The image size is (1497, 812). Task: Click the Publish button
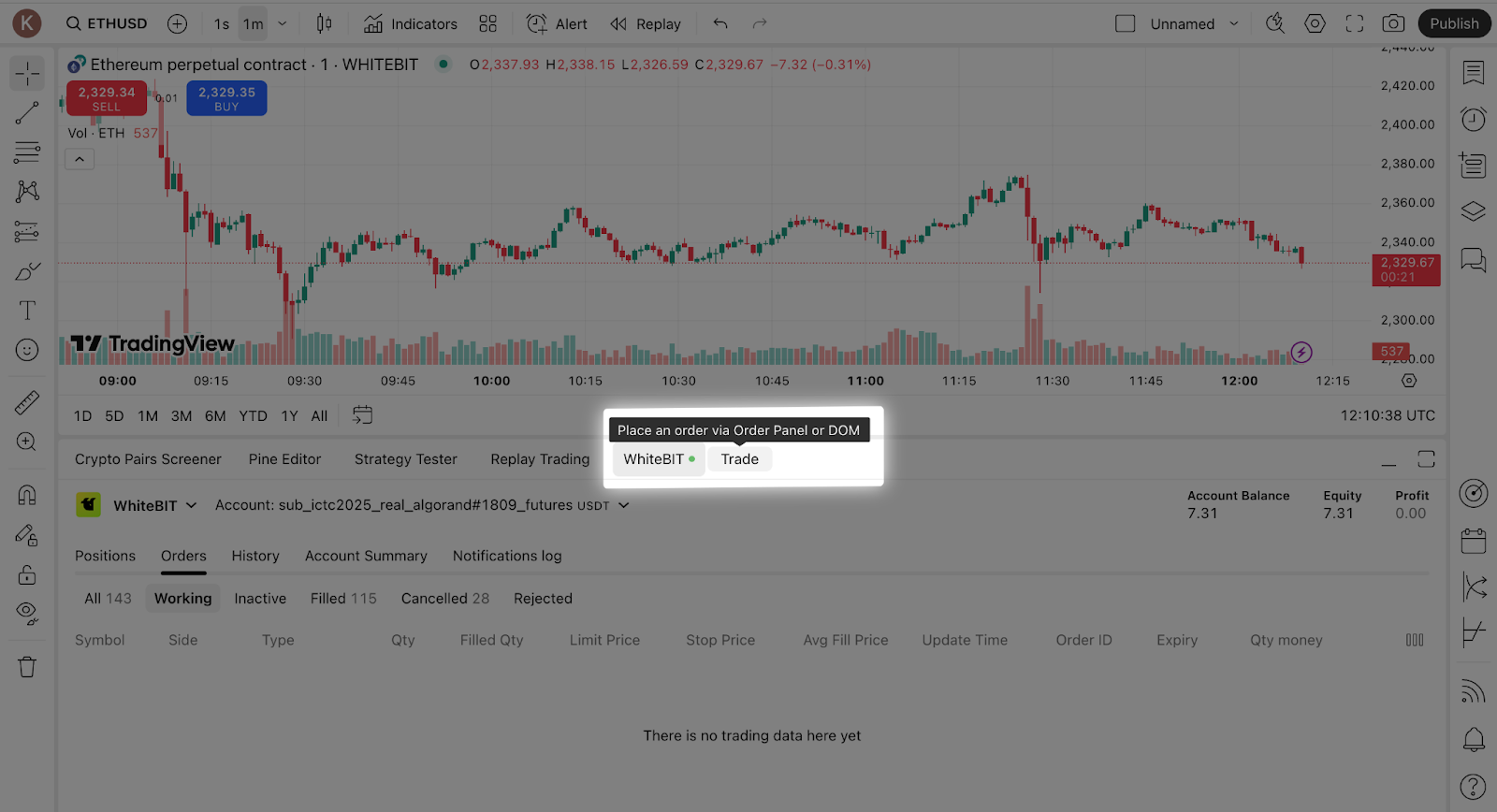1454,24
